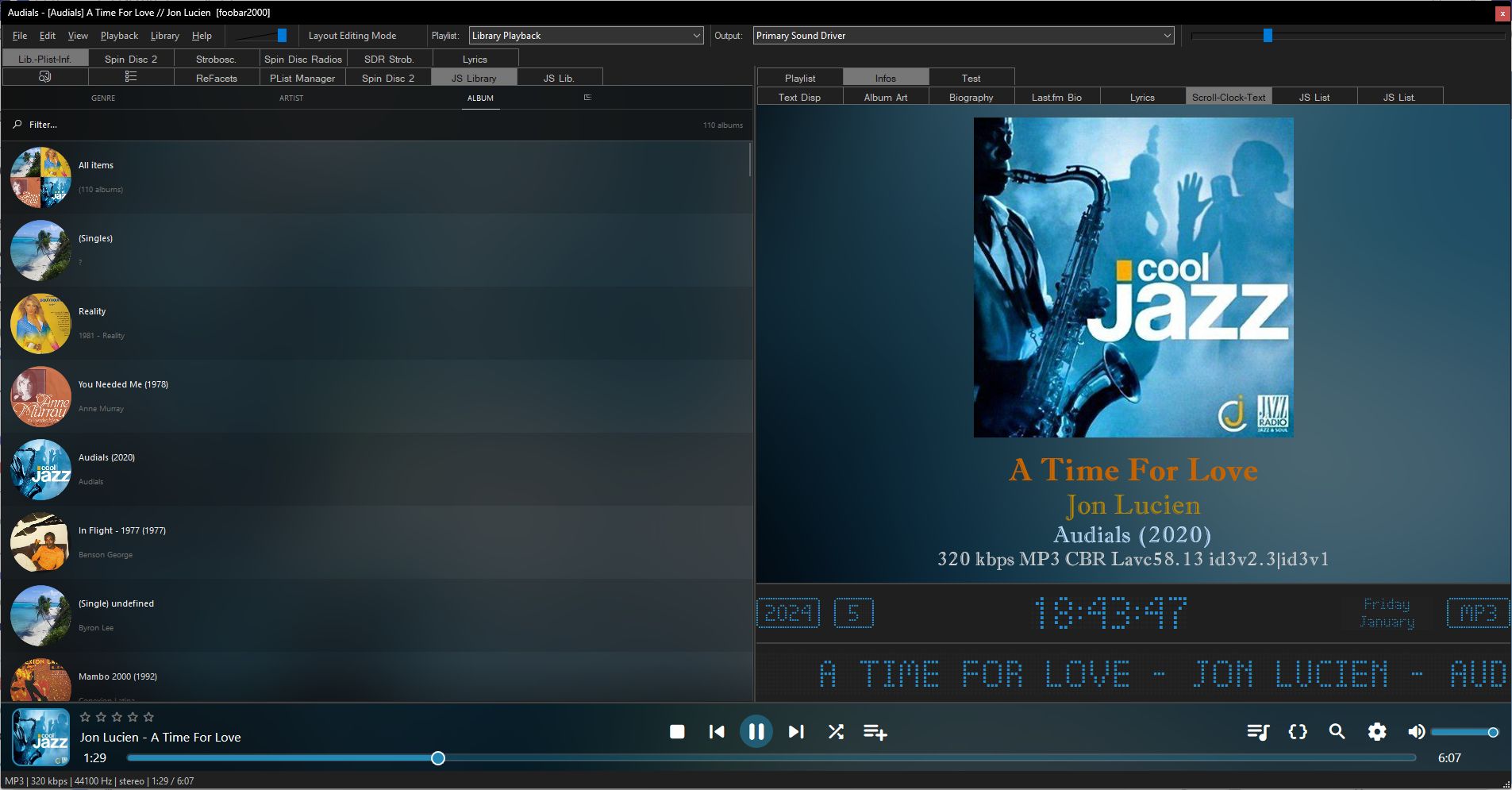Switch to the Strobosc. tab

216,59
